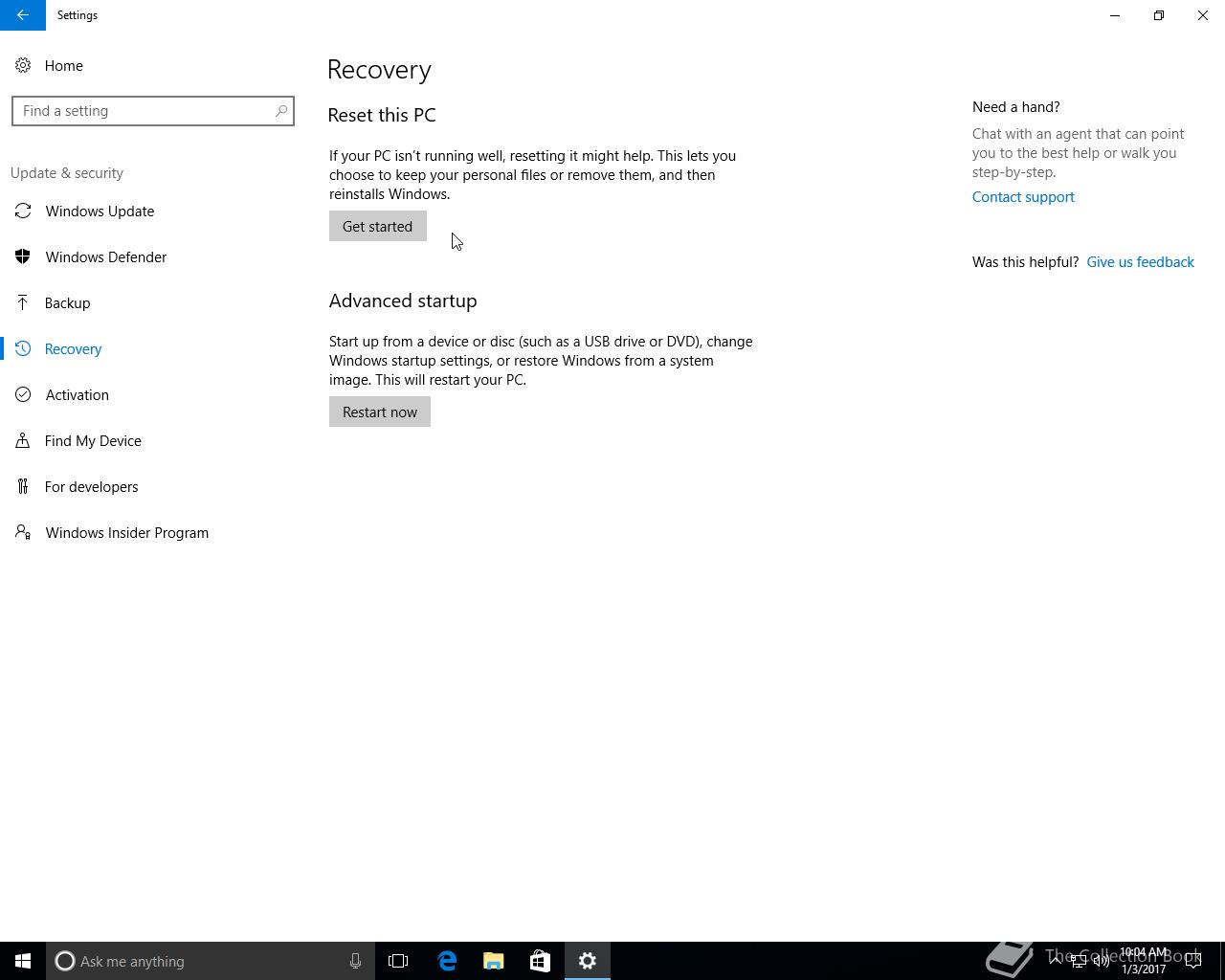Open the volume speaker tray icon

pyautogui.click(x=1102, y=962)
